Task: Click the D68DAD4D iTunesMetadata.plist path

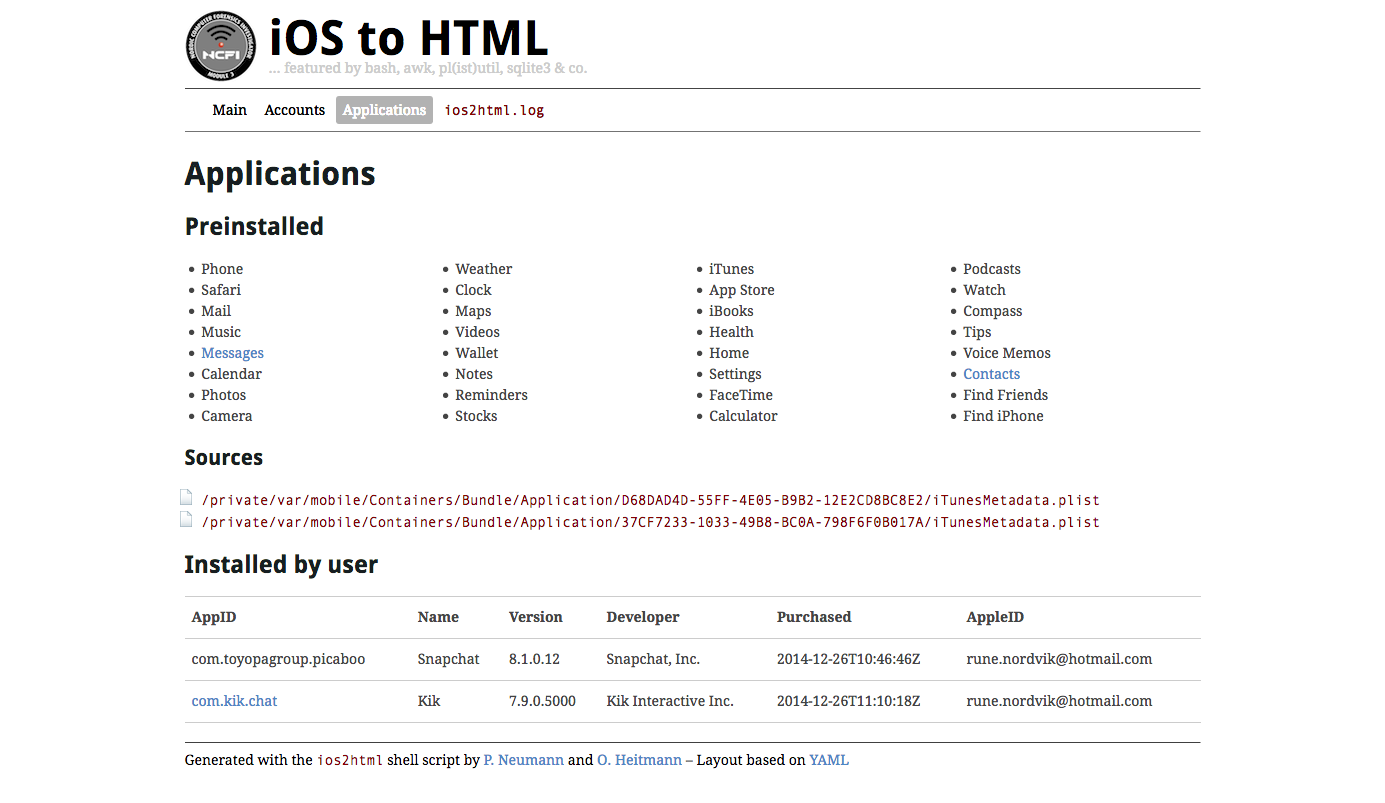Action: [x=650, y=500]
